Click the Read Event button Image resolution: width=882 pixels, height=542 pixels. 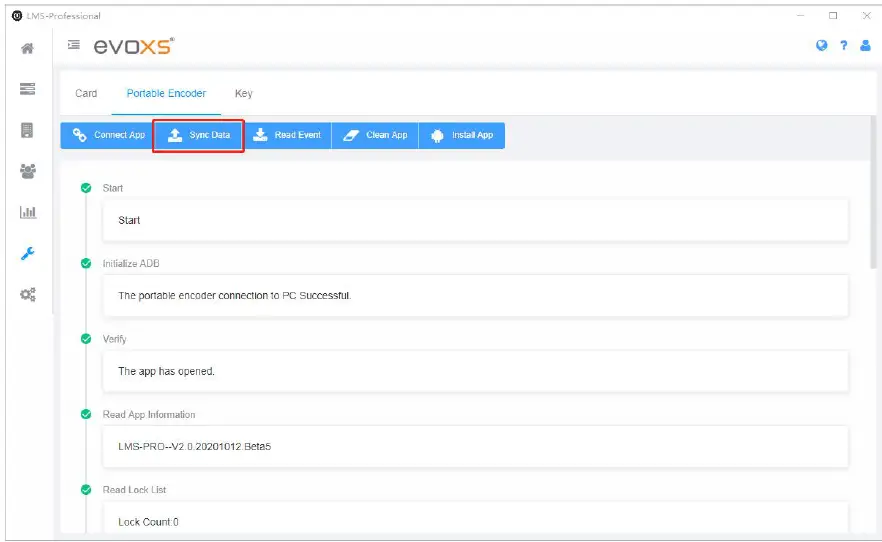[x=287, y=136]
